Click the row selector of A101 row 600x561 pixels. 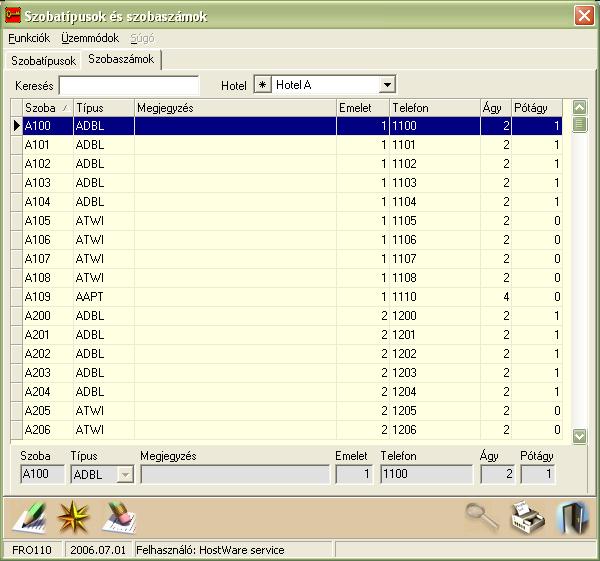[x=16, y=145]
